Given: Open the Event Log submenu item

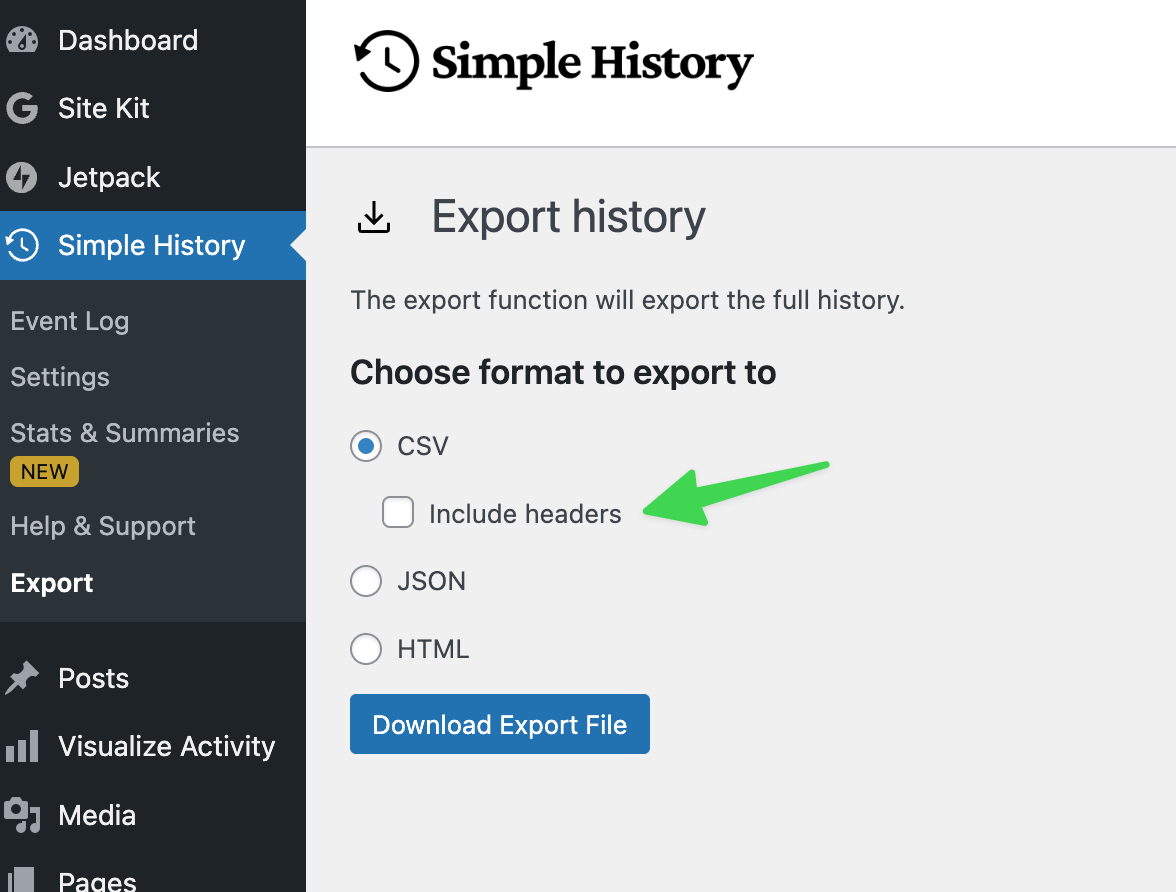Looking at the screenshot, I should click(x=70, y=321).
